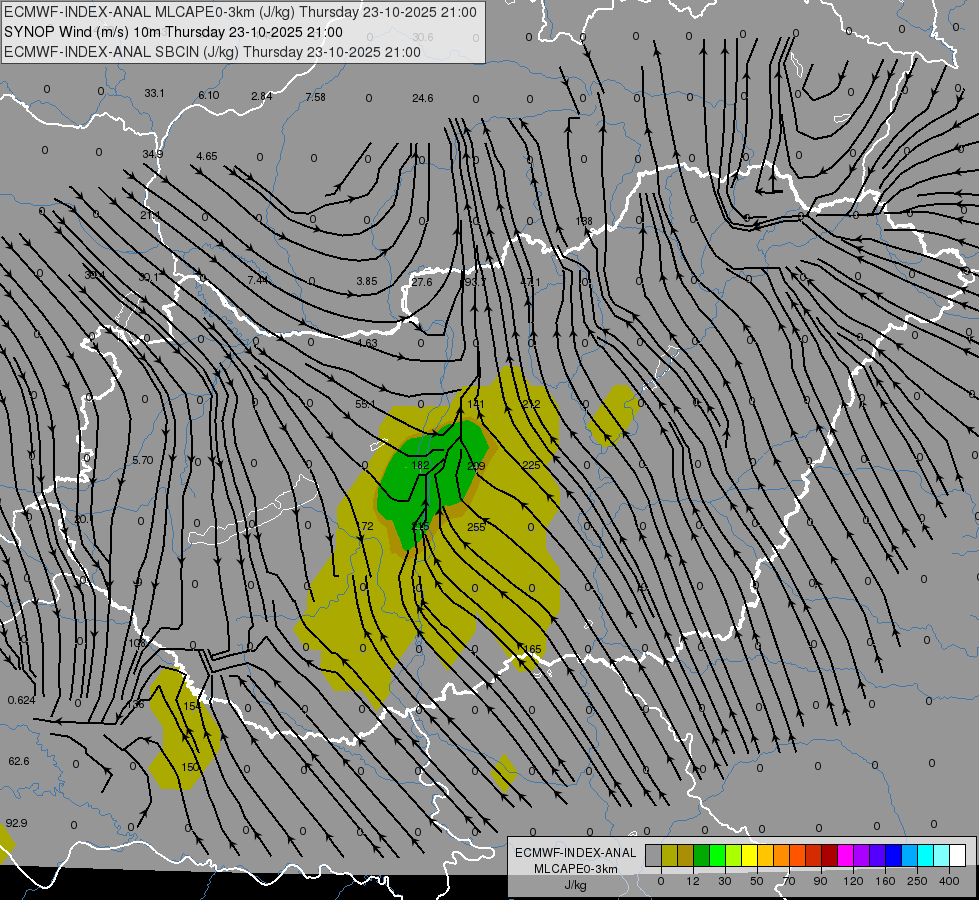Click the MLCAPE0-3km title line
This screenshot has width=979, height=900.
click(x=240, y=12)
